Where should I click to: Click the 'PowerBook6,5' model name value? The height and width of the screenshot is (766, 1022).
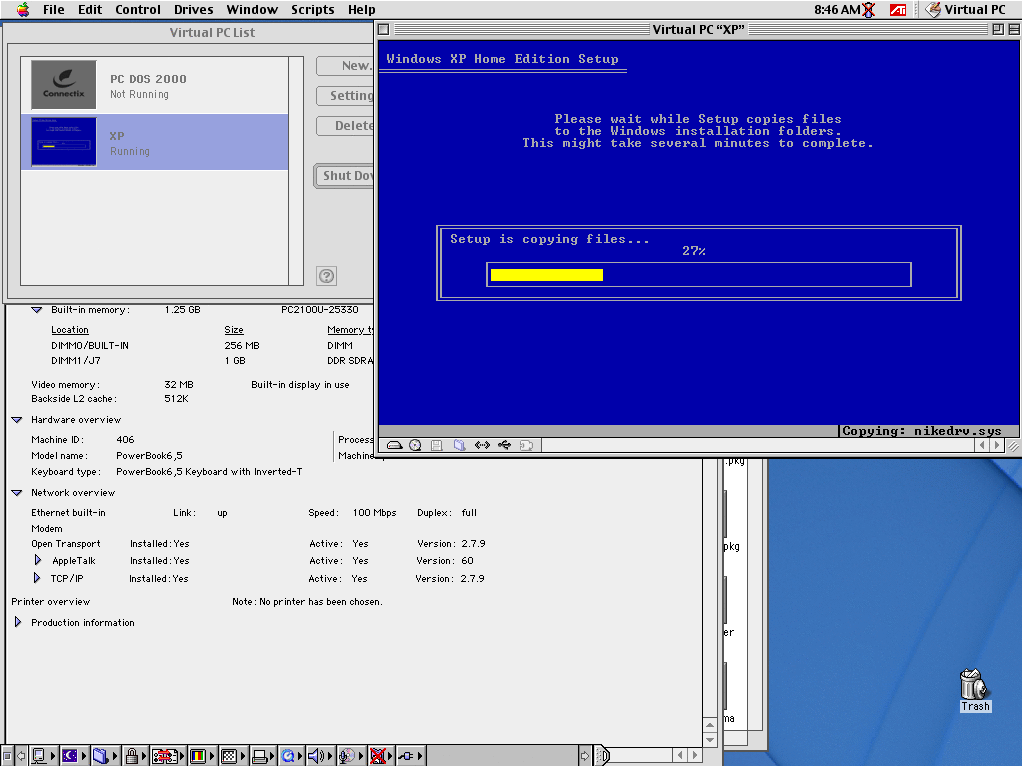click(x=149, y=456)
